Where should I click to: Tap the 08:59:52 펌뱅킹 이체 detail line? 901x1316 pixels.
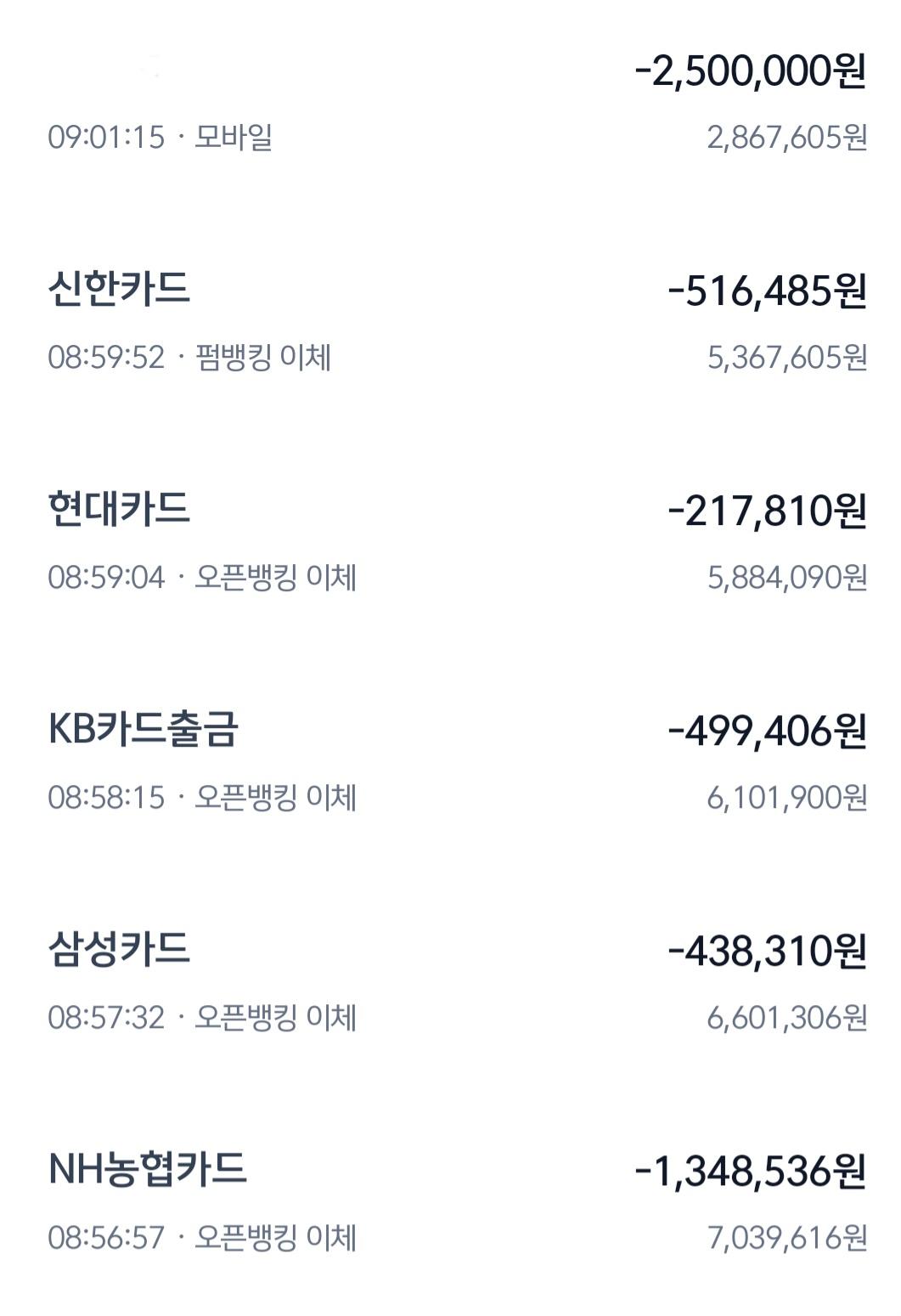(x=189, y=357)
